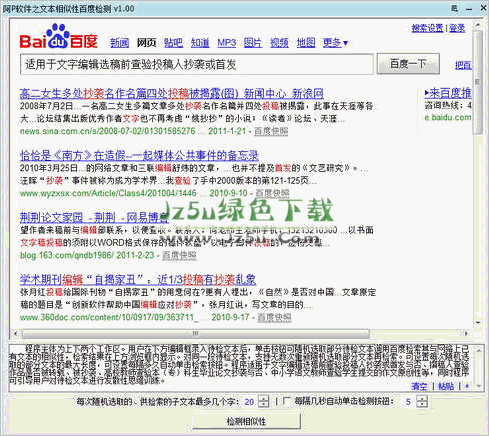The image size is (489, 436).
Task: Click the sub-text length value 20 field
Action: [x=250, y=402]
